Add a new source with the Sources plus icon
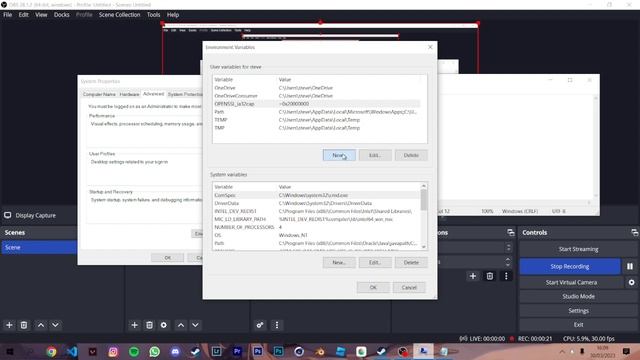The width and height of the screenshot is (640, 360). [x=134, y=325]
